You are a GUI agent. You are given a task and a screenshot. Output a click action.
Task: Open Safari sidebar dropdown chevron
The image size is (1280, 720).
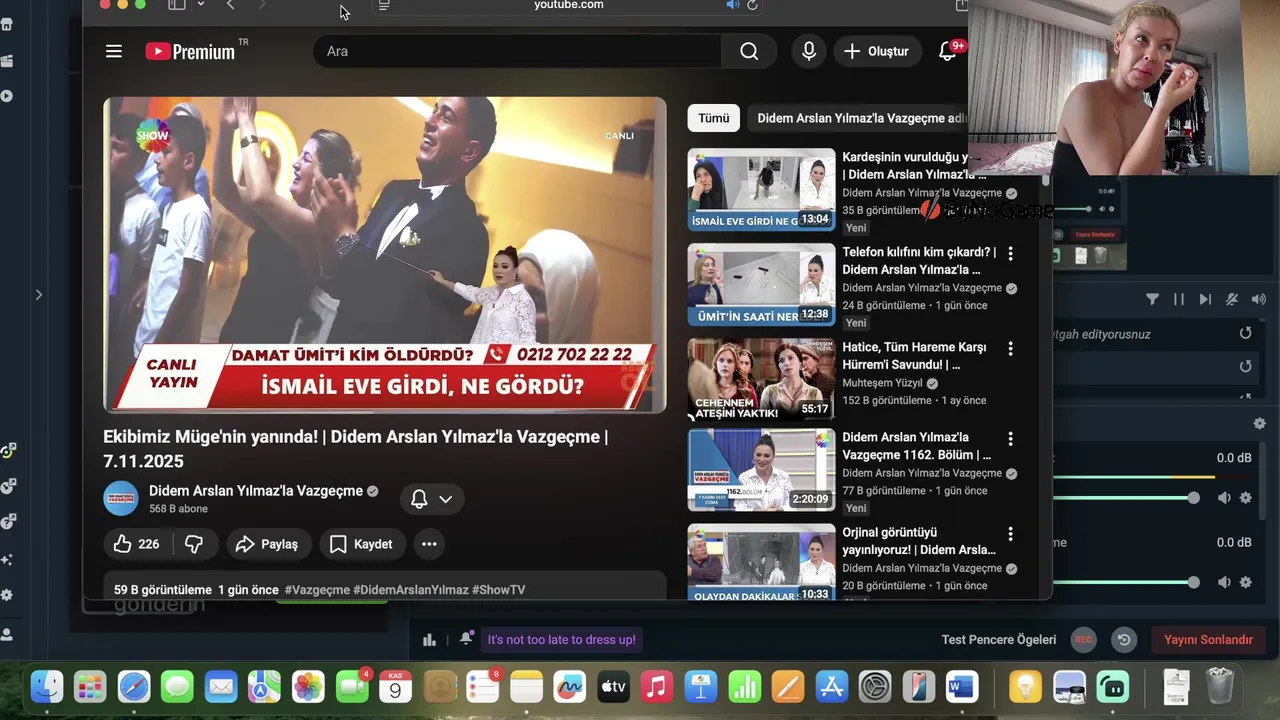click(x=201, y=5)
